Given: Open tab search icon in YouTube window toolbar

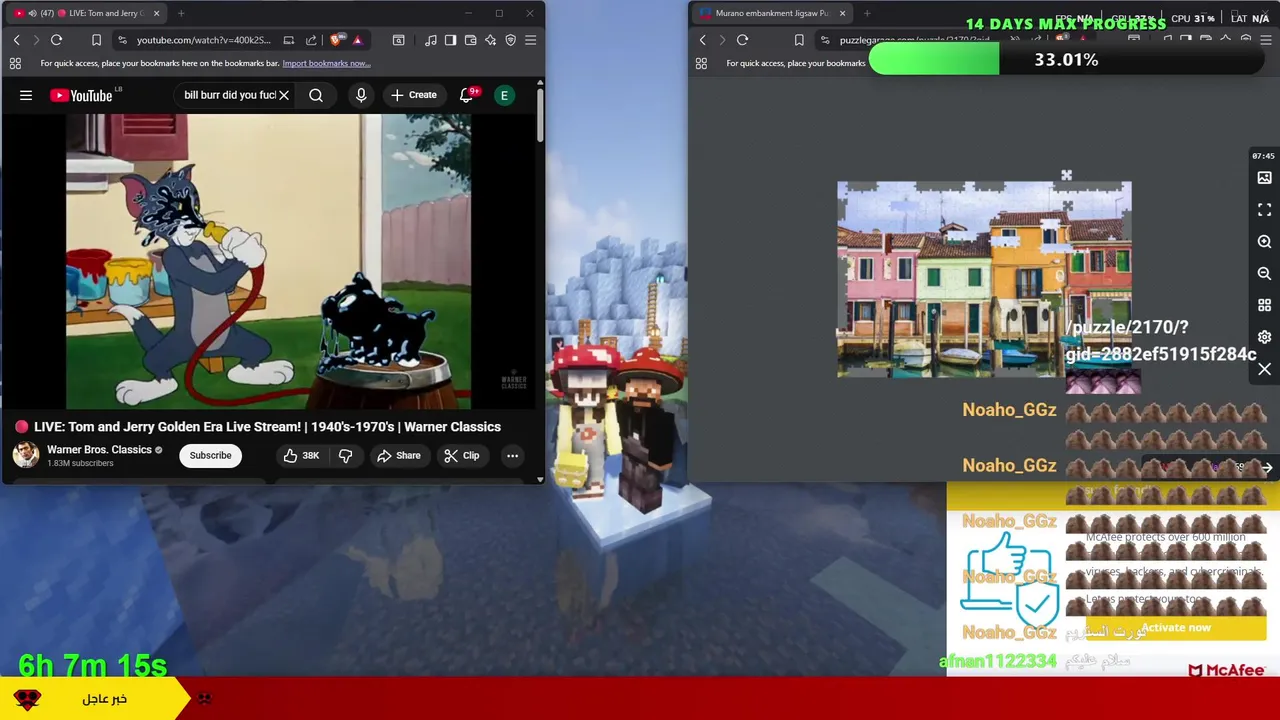Looking at the screenshot, I should [398, 40].
